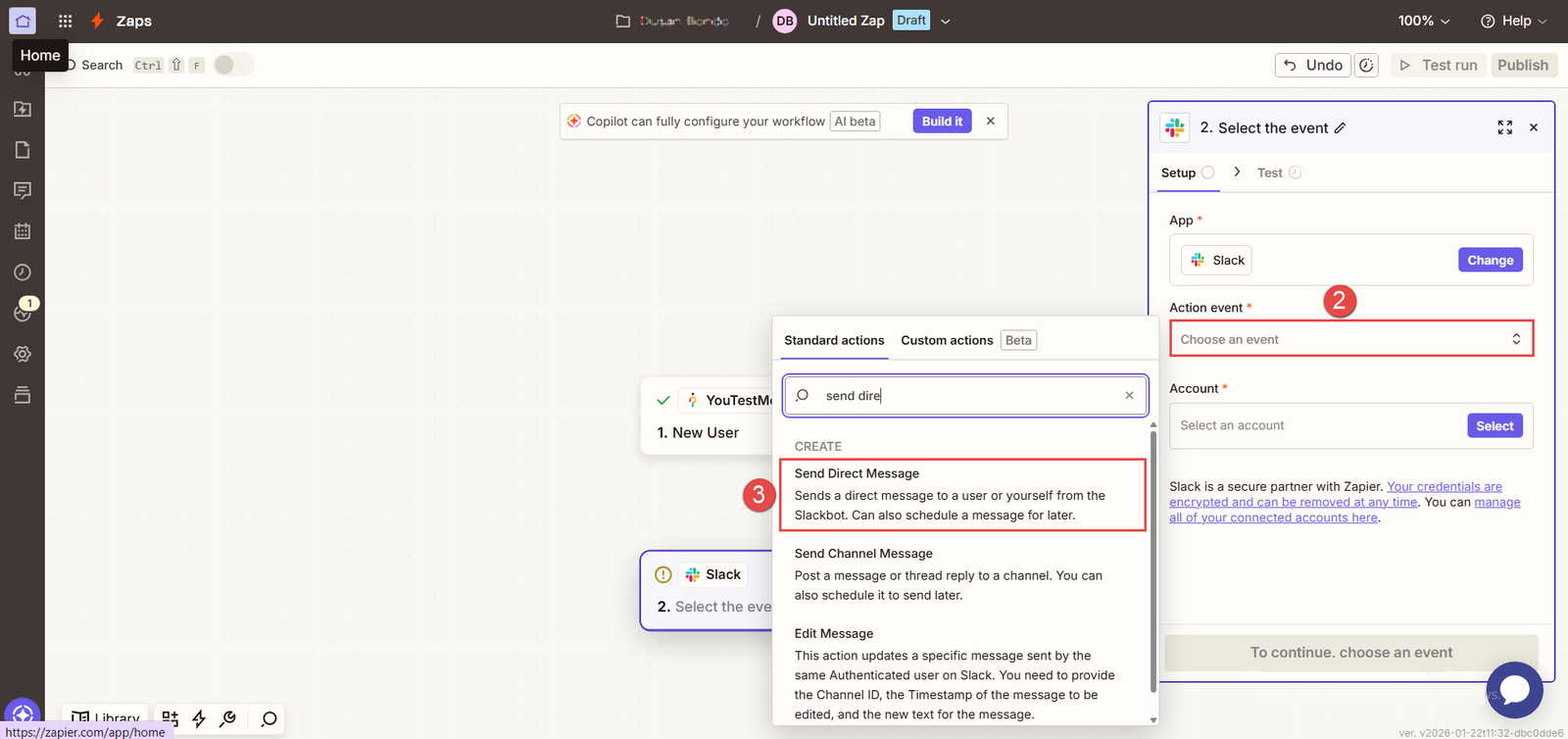Click the lightning bolt in bottom toolbar
Image resolution: width=1568 pixels, height=739 pixels.
199,718
